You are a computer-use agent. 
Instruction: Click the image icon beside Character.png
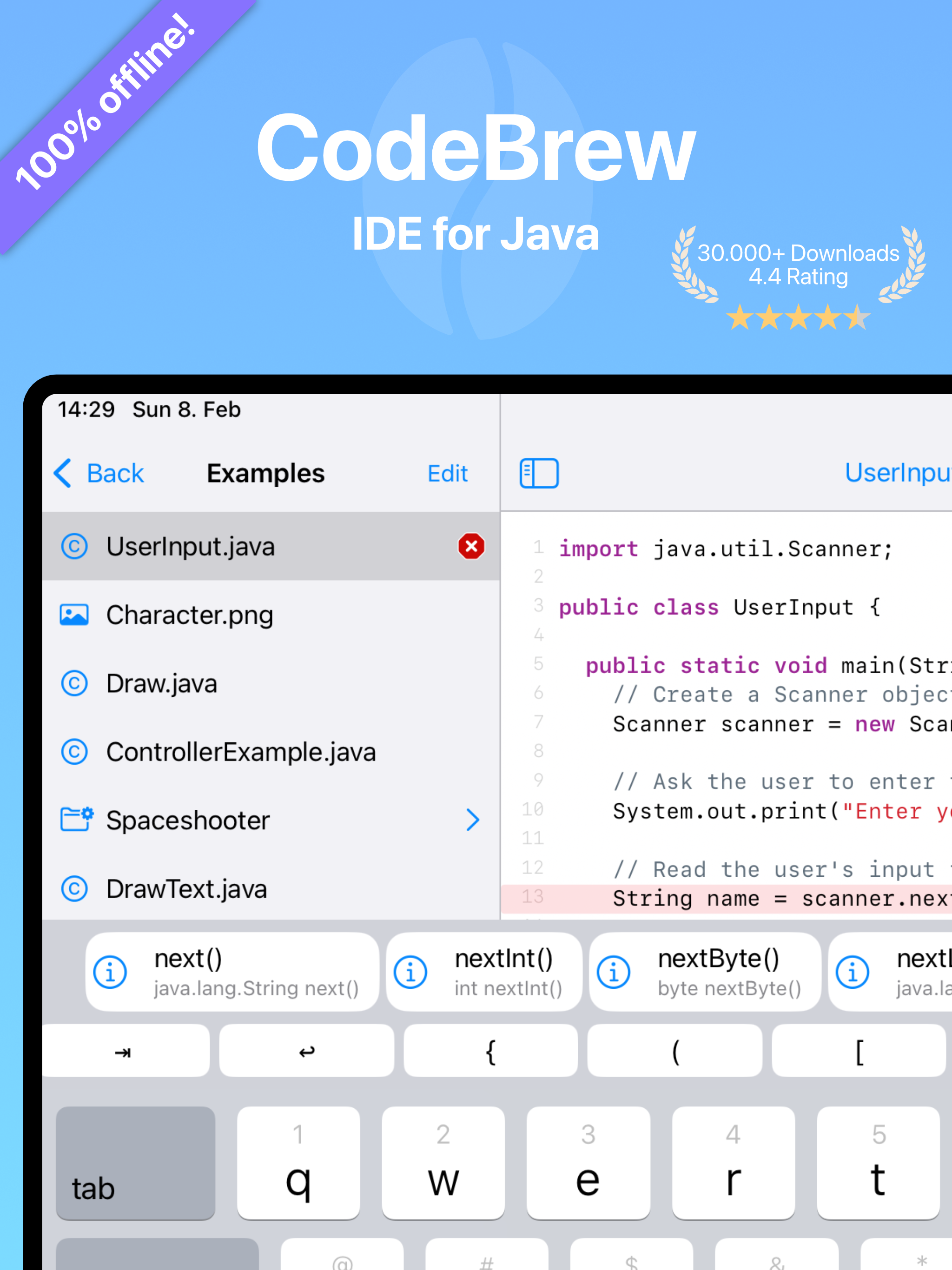click(75, 615)
